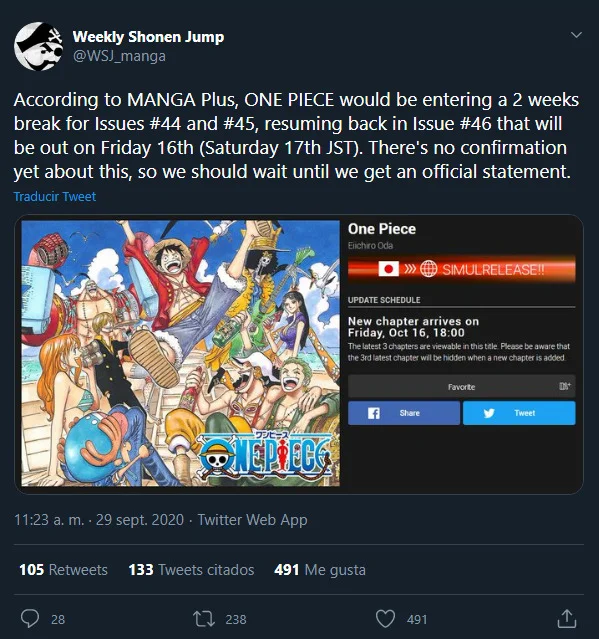Click the globe icon in Simulrelease banner
The image size is (599, 639).
(x=428, y=269)
